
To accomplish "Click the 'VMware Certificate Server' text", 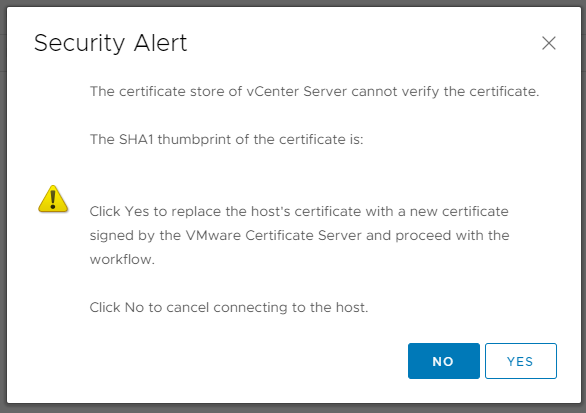I will coord(274,235).
